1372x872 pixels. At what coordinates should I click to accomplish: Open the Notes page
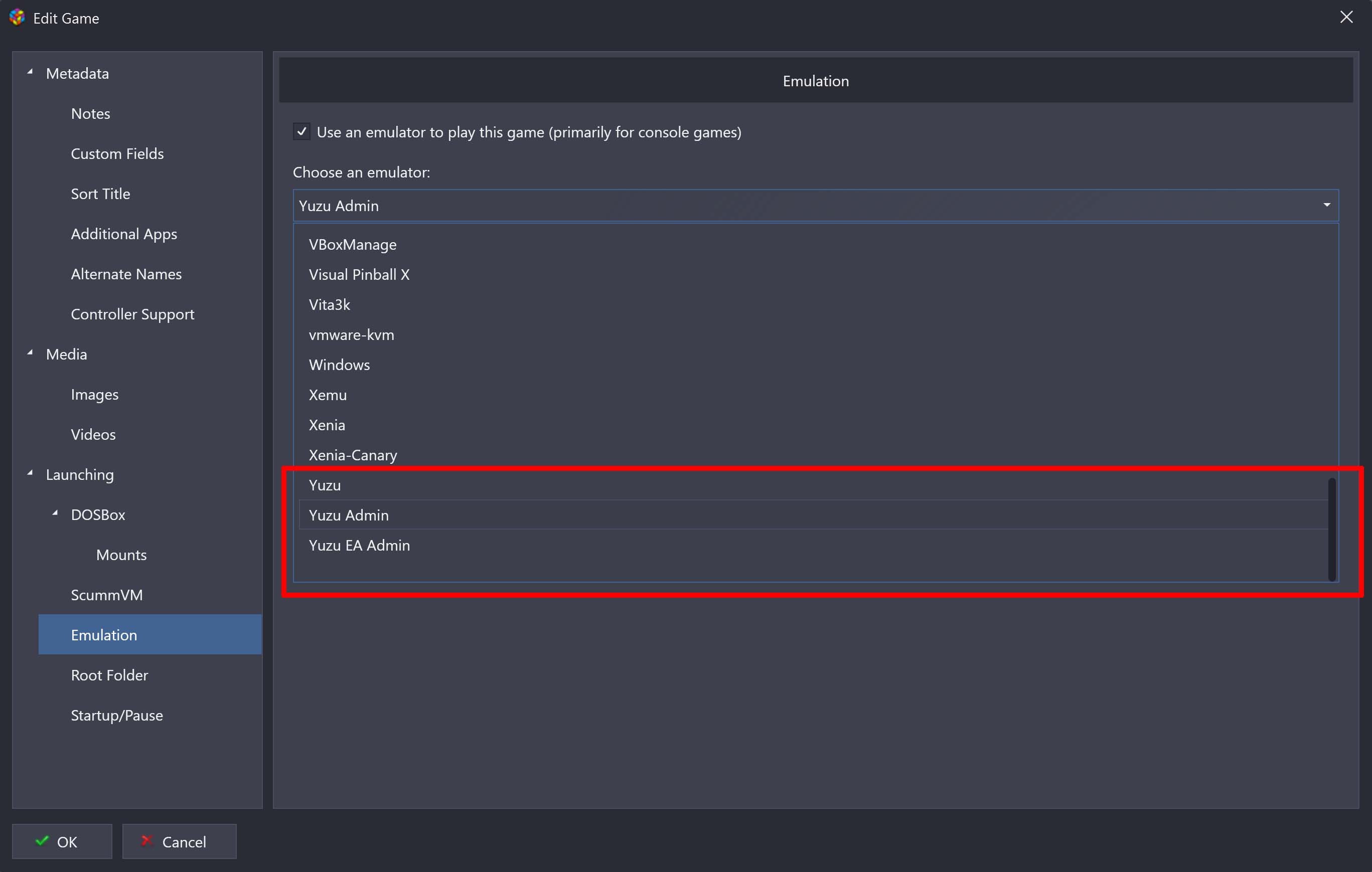(x=91, y=113)
